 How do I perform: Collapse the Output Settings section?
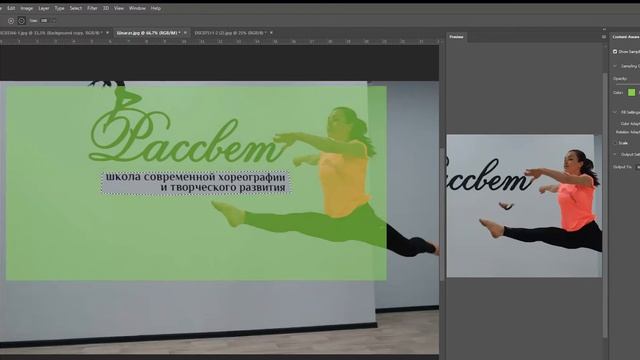point(615,154)
